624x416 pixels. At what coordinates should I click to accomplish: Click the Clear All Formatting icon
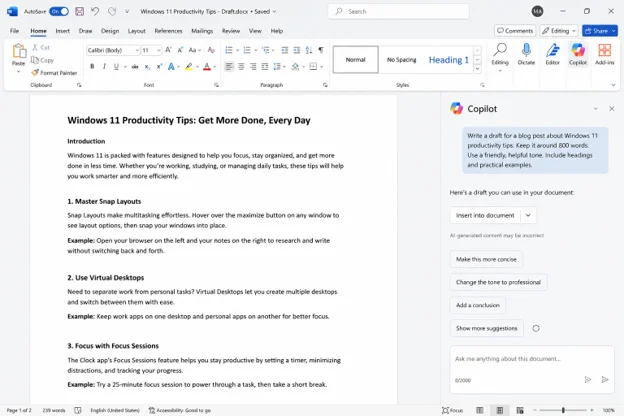211,50
